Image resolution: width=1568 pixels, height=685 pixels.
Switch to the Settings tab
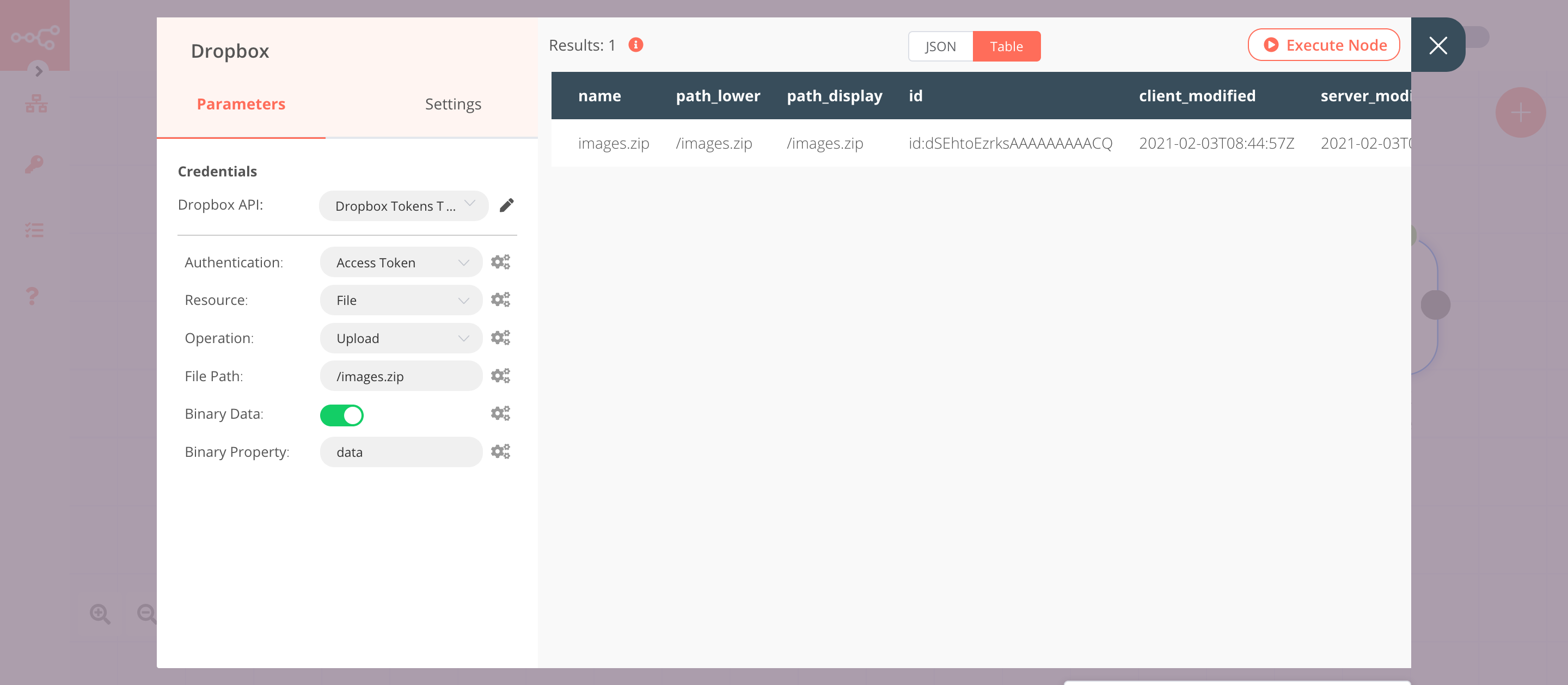[453, 104]
